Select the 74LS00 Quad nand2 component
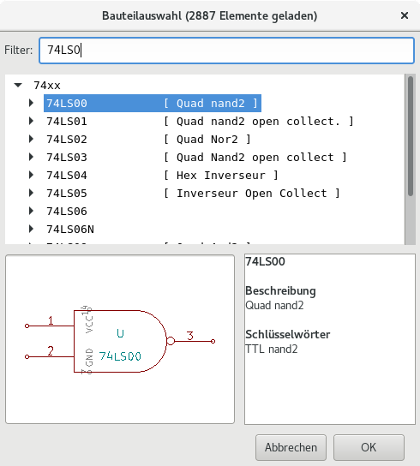 coord(152,103)
